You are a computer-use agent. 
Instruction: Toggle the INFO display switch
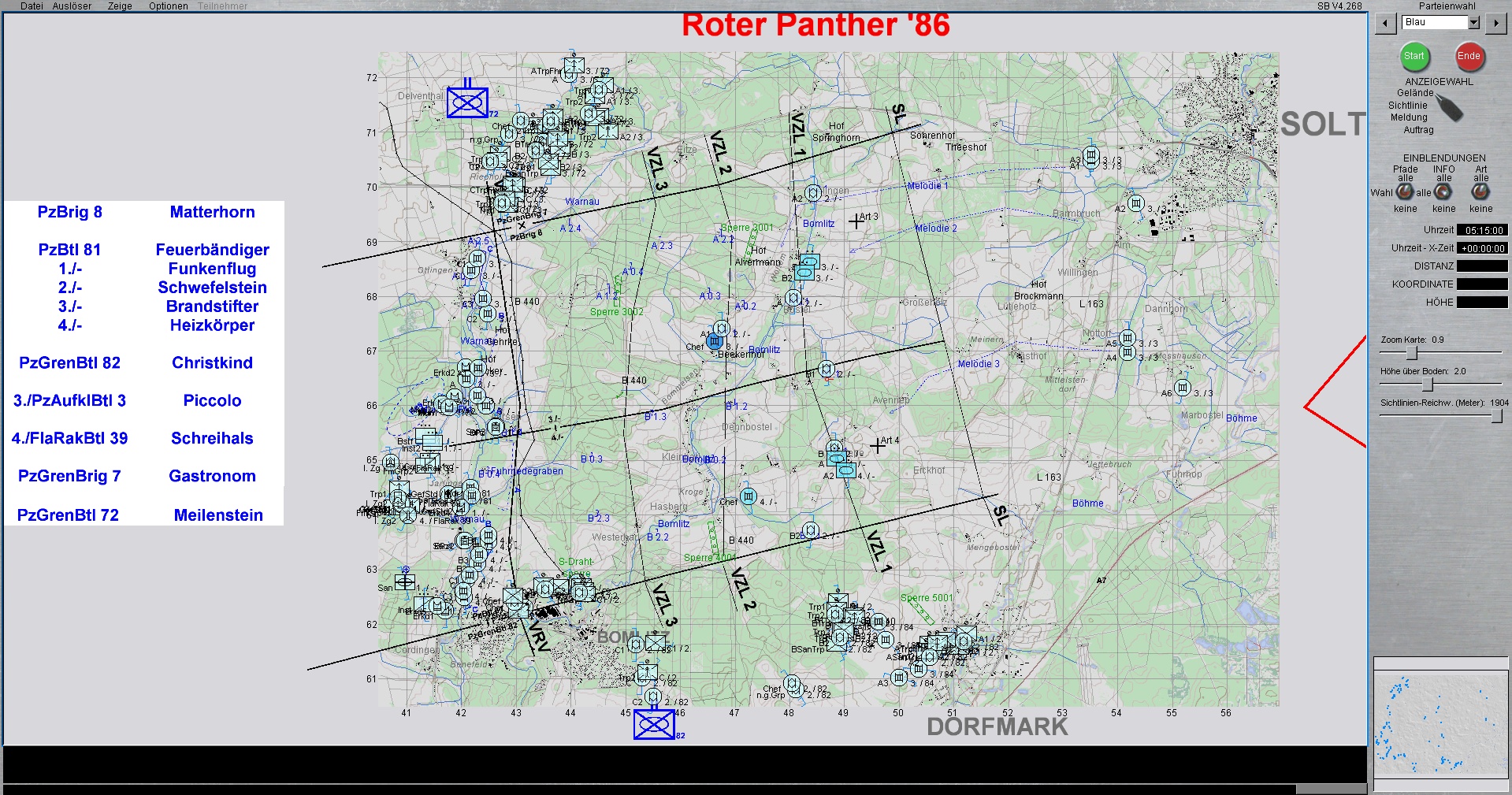(x=1443, y=191)
